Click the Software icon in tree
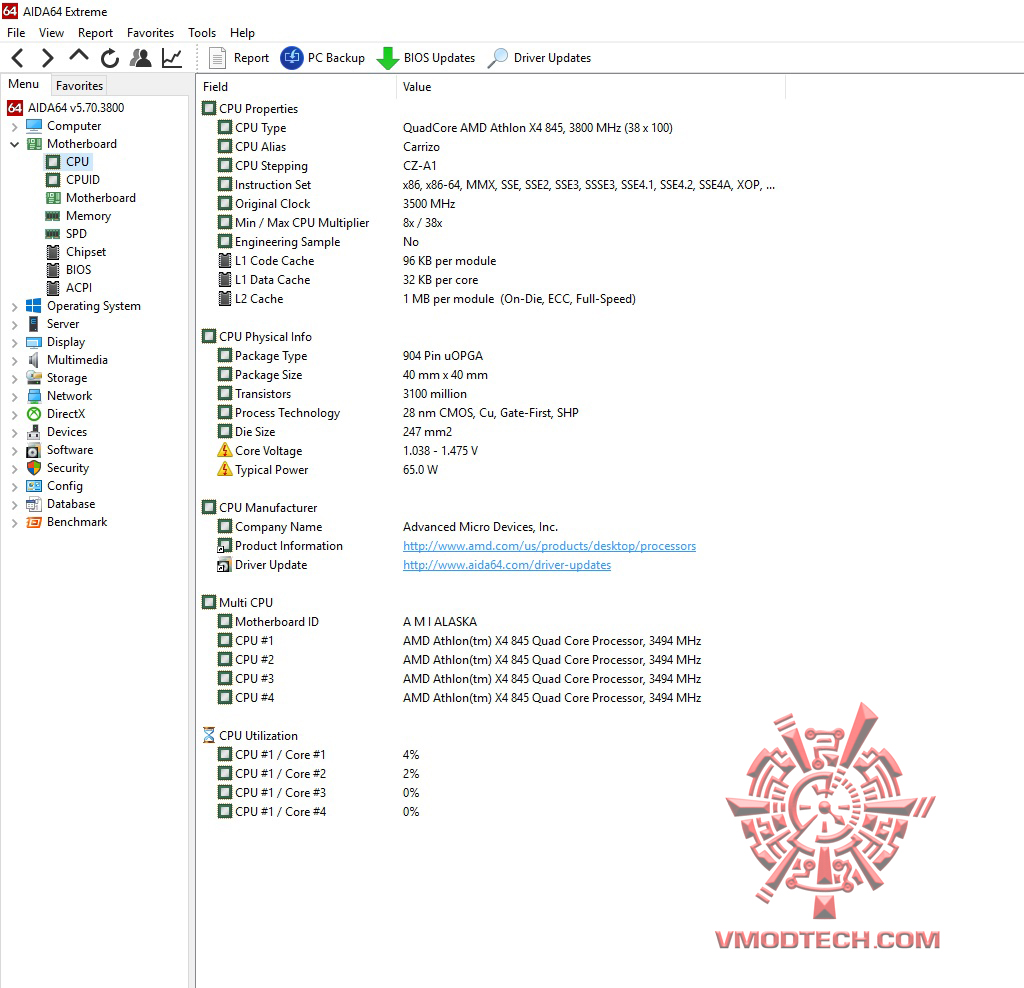The height and width of the screenshot is (988, 1024). (x=34, y=450)
